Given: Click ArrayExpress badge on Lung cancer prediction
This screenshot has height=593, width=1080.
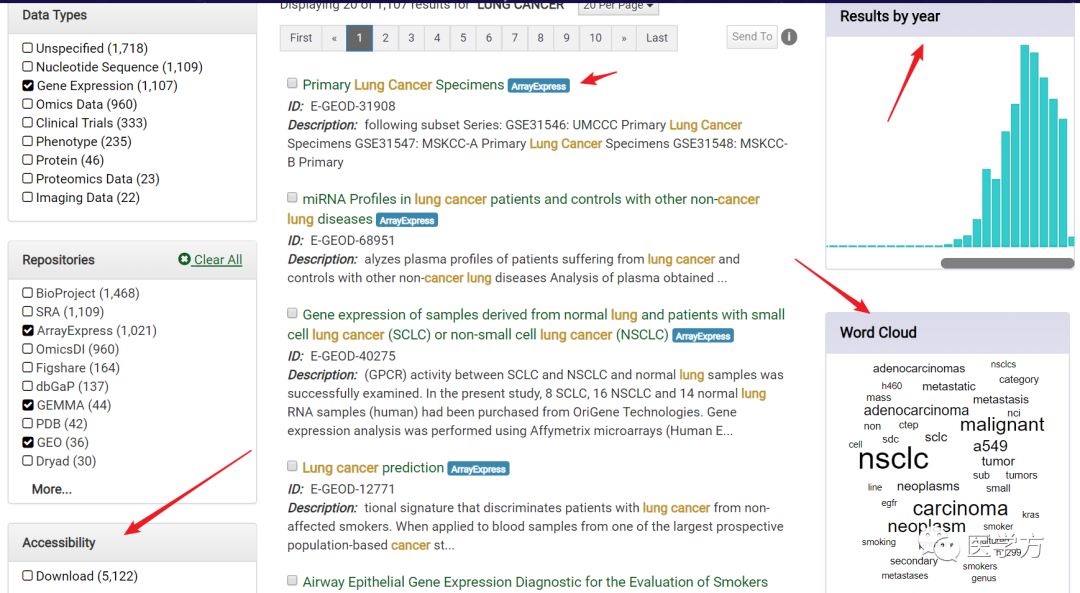Looking at the screenshot, I should click(479, 469).
